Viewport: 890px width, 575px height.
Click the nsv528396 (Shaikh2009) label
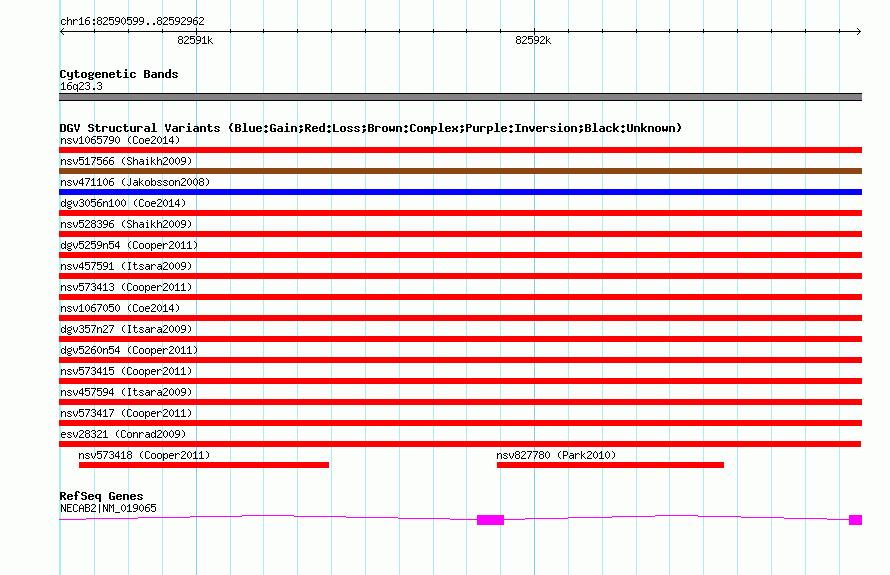(x=126, y=224)
